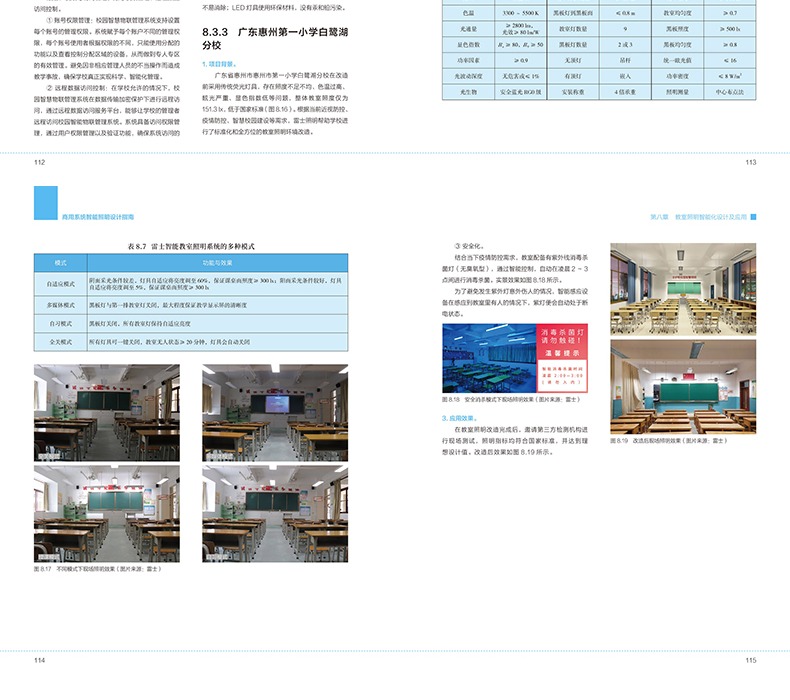Select the bottom-left classroom photo of figure 8.17
Viewport: 790px width, 700px height.
pyautogui.click(x=107, y=514)
